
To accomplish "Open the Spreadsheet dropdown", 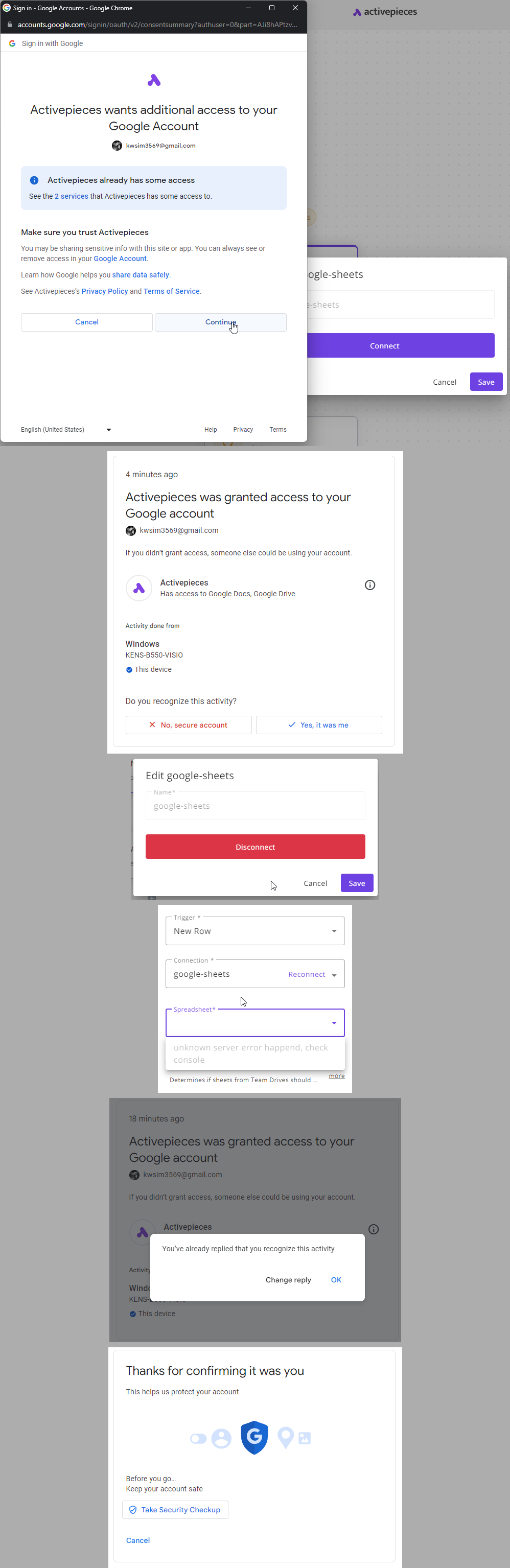I will coord(255,1023).
